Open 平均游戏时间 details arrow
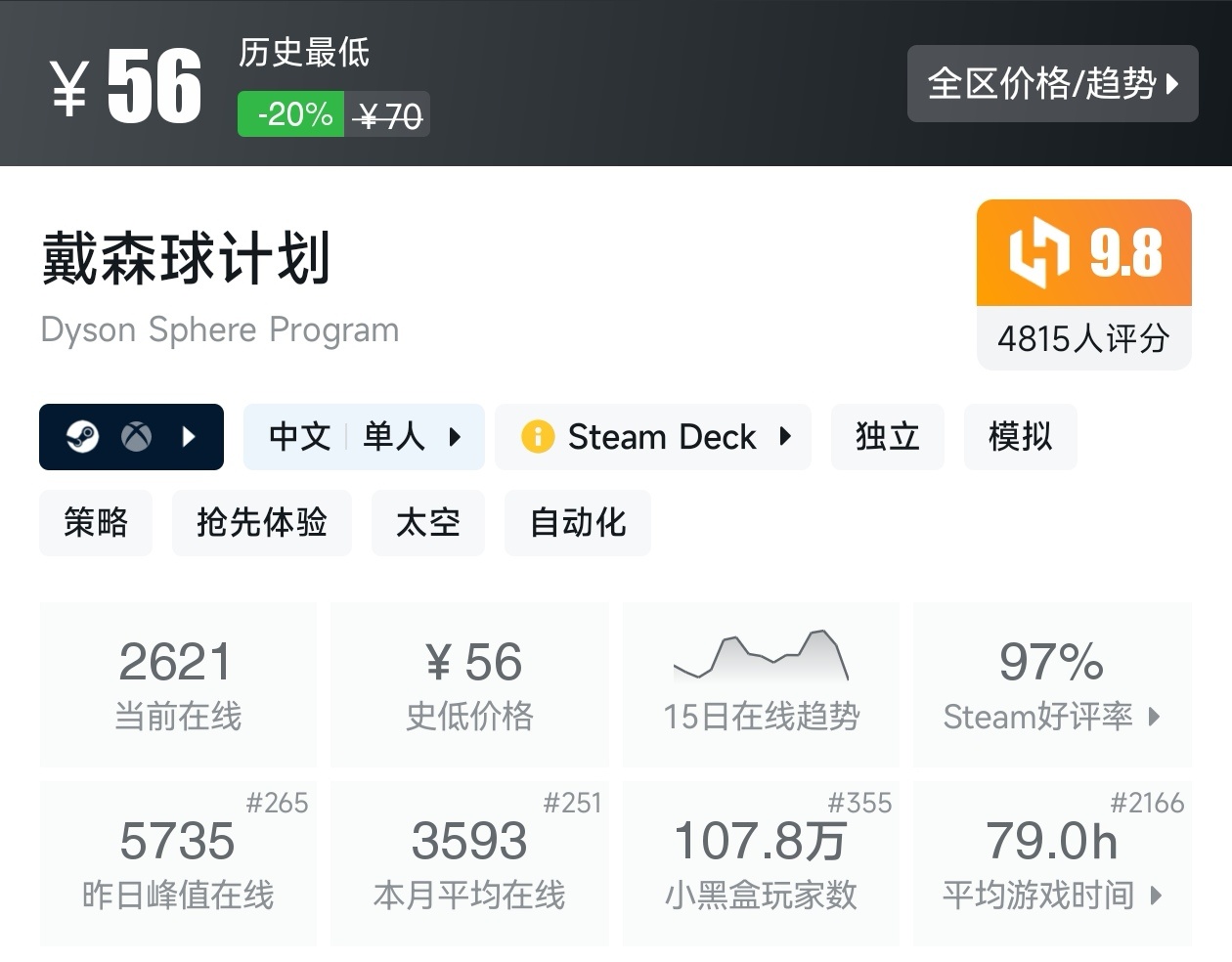The height and width of the screenshot is (962, 1232). point(1156,896)
